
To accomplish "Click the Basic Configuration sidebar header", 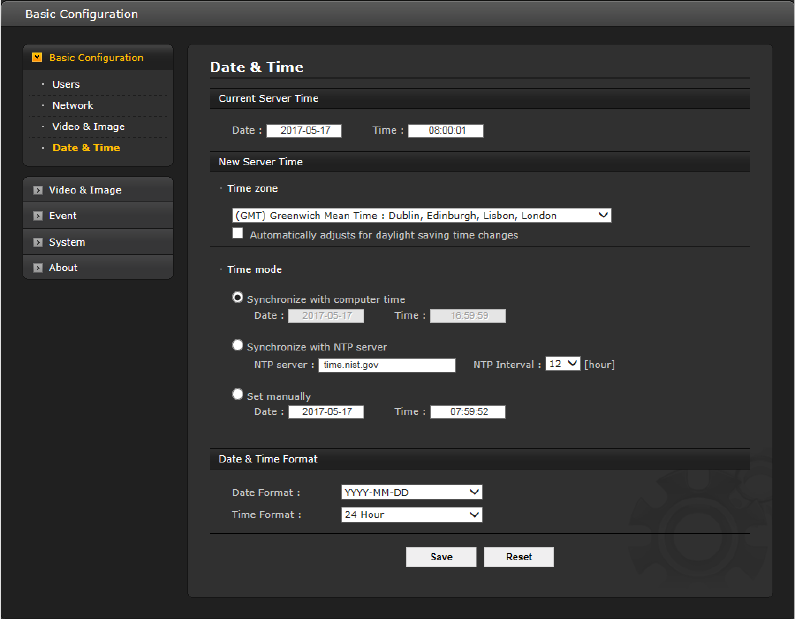I will (98, 57).
